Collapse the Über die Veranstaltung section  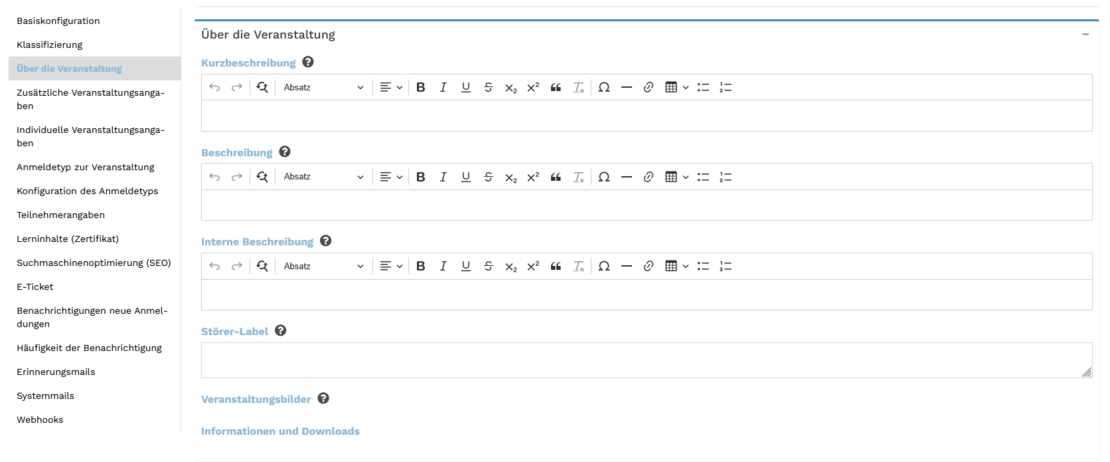[1085, 34]
